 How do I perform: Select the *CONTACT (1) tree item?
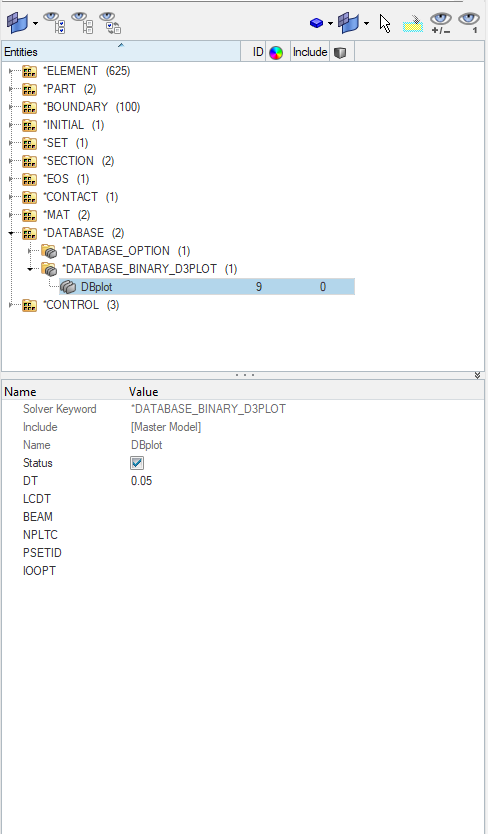click(82, 197)
